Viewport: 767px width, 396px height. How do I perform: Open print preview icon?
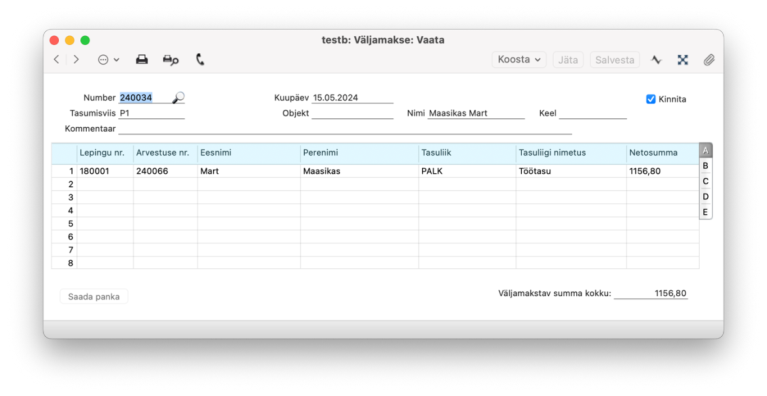pos(170,60)
